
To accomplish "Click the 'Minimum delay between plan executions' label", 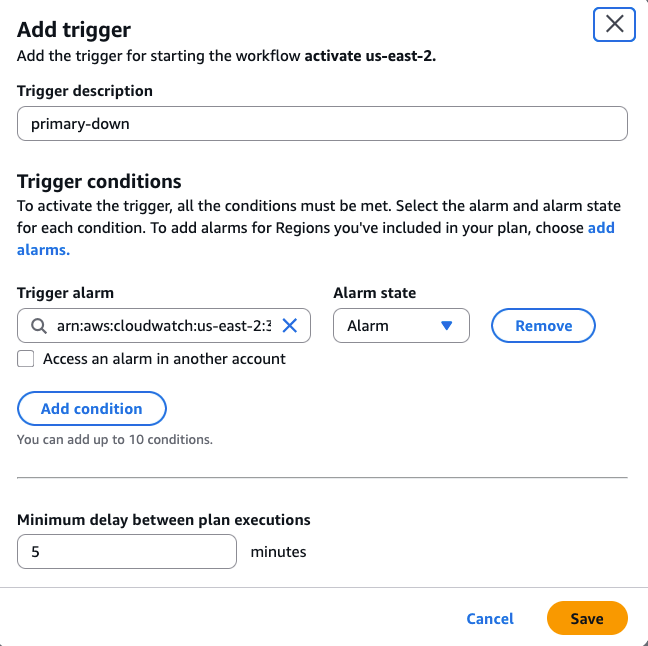I will pos(164,519).
